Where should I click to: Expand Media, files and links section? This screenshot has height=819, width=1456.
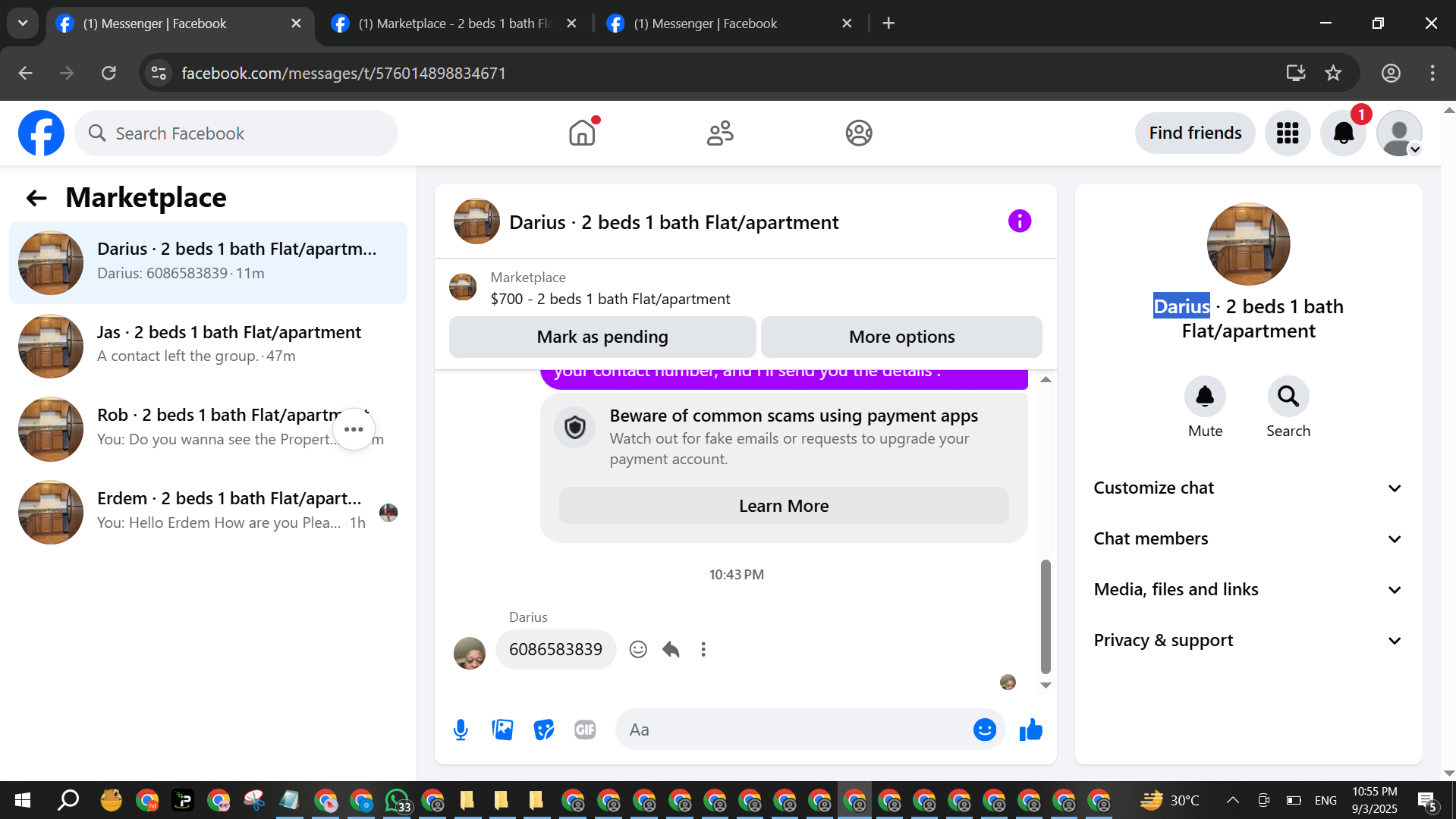click(1248, 590)
